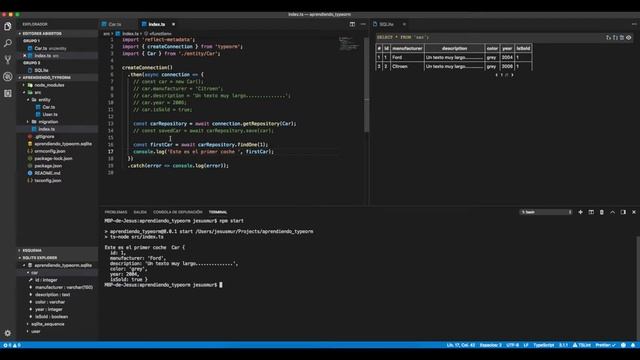Switch to the SQLite results tab
Screen dimensions: 640x360
click(x=386, y=24)
